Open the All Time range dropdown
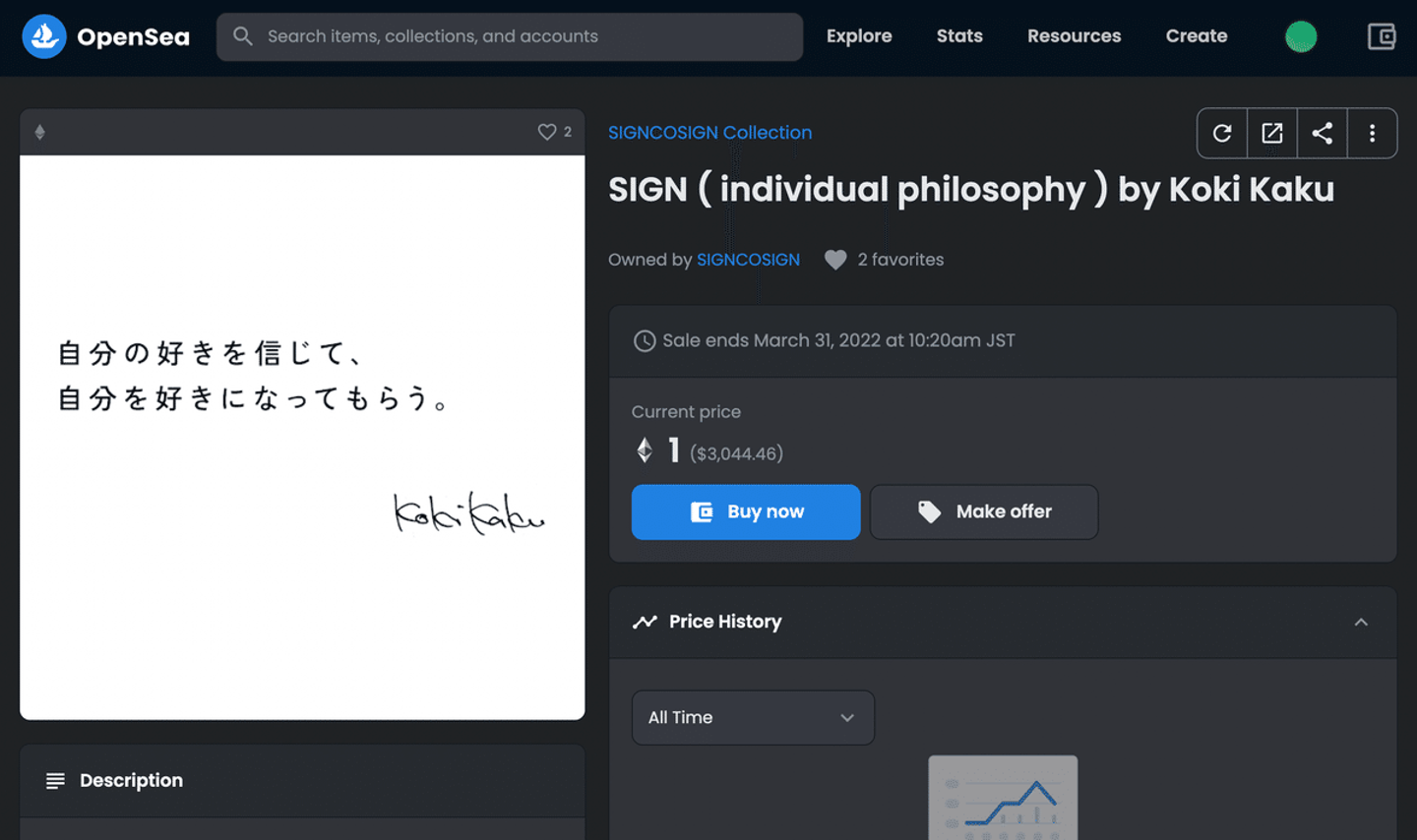Image resolution: width=1417 pixels, height=840 pixels. click(753, 717)
